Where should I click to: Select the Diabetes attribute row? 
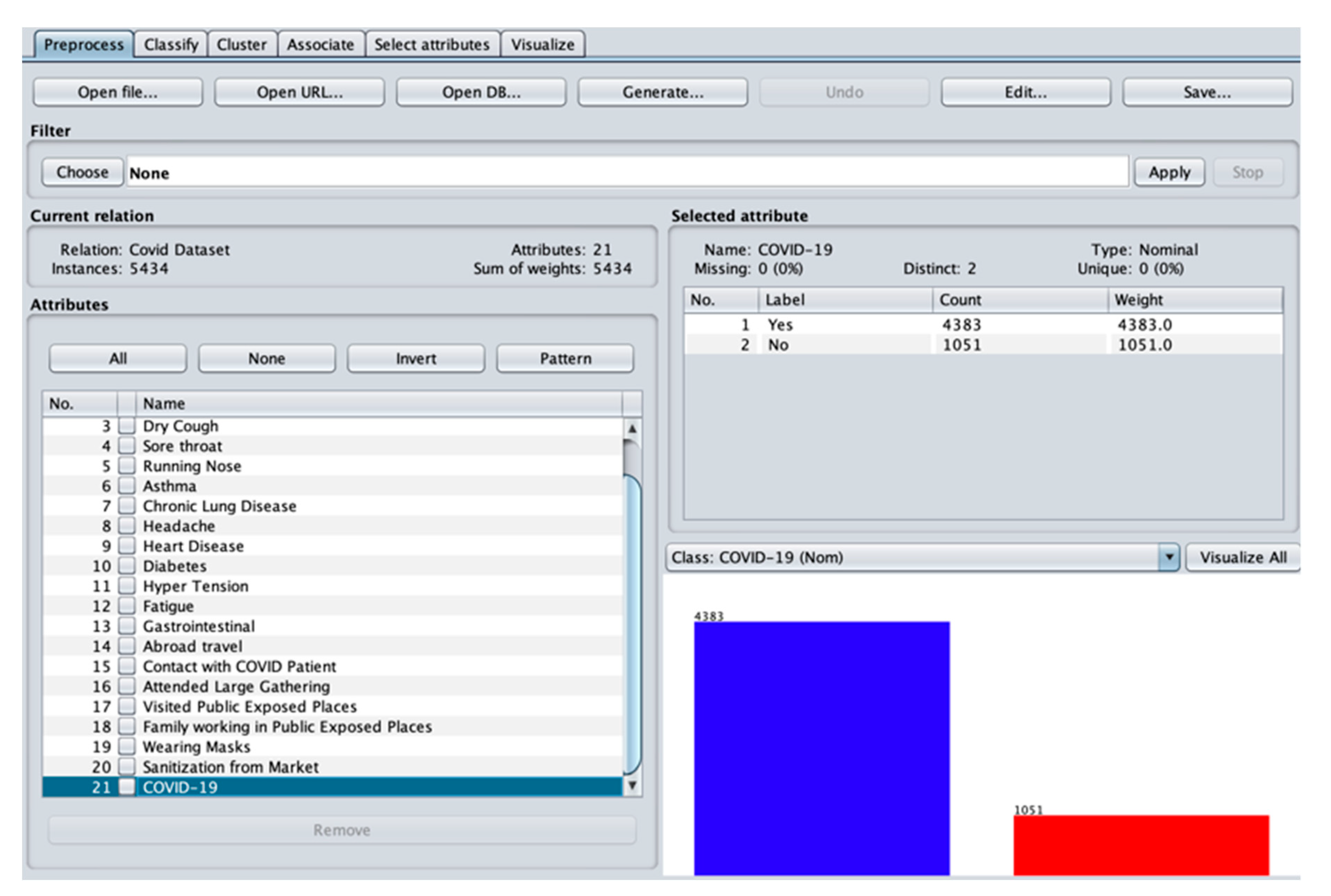tap(175, 566)
